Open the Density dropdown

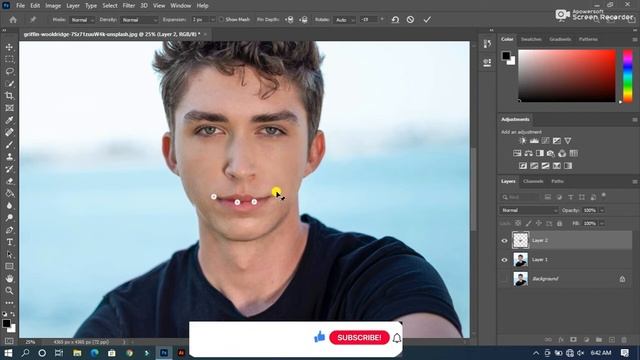click(139, 20)
